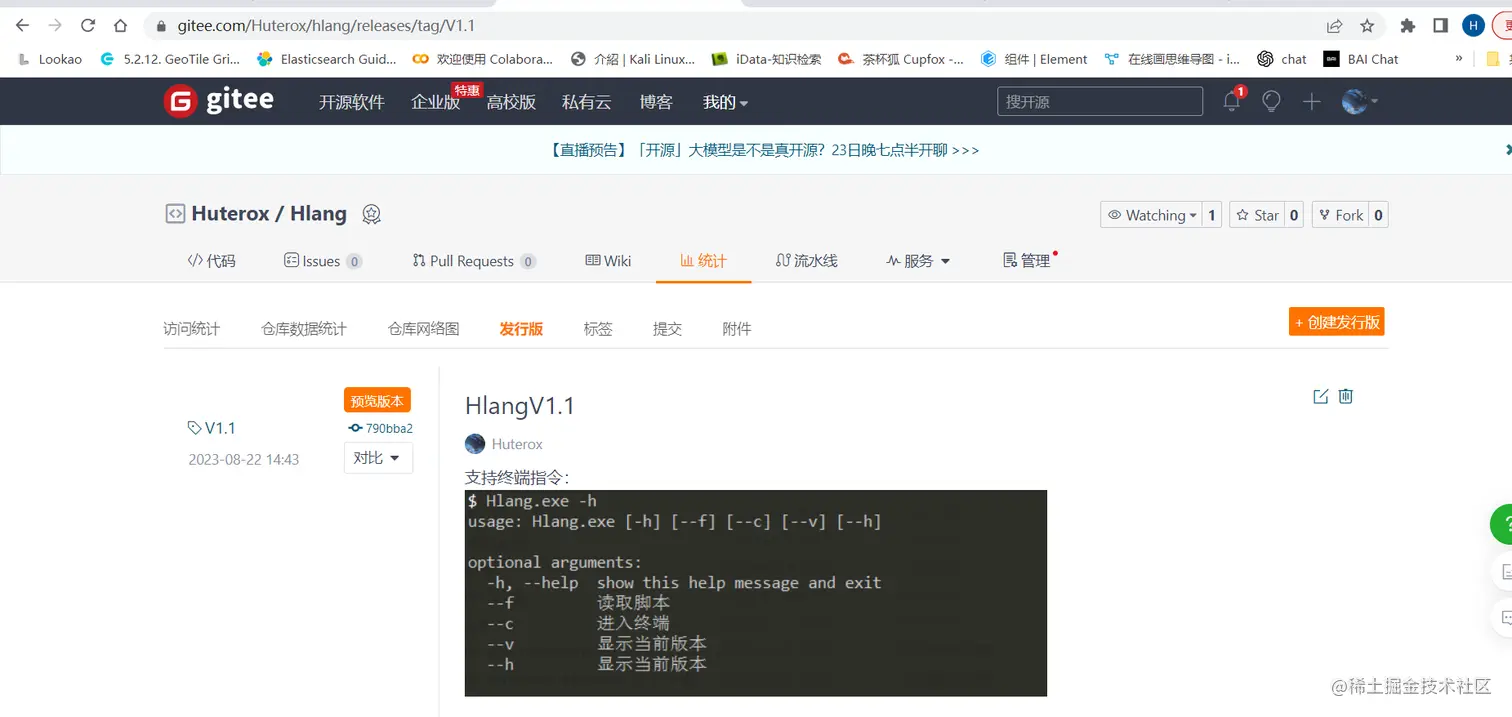Open the Pull Requests tab
1512x717 pixels.
pos(474,261)
